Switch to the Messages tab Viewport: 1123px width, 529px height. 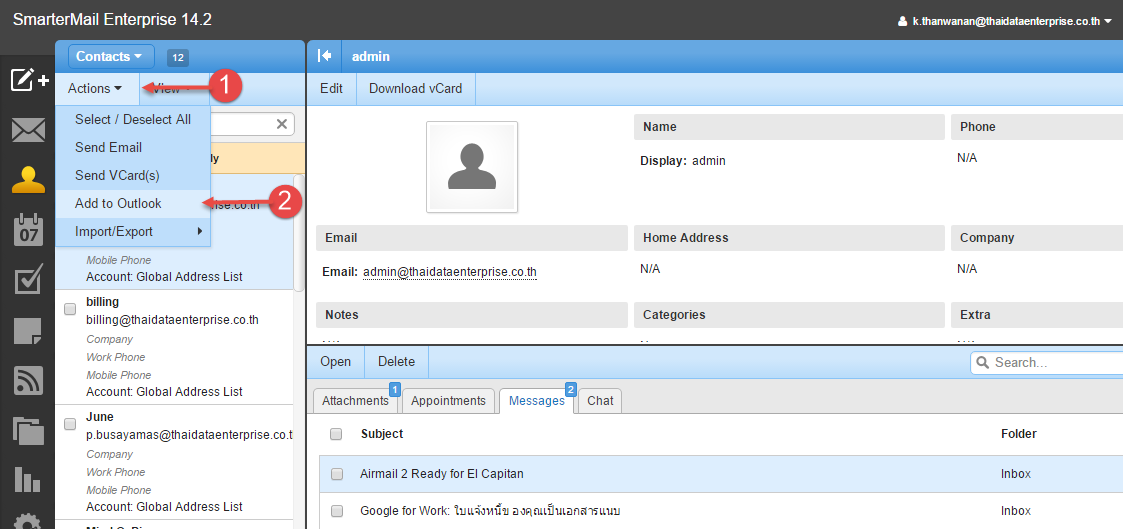(x=537, y=401)
